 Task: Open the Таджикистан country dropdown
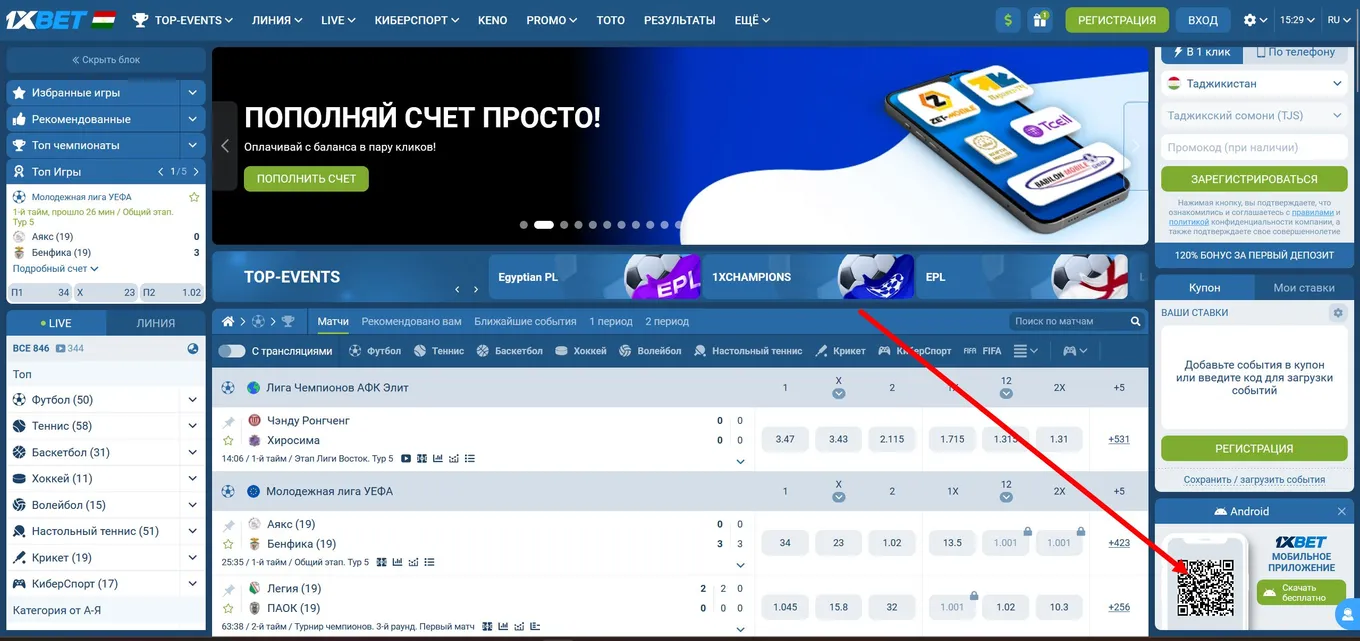[x=1254, y=84]
